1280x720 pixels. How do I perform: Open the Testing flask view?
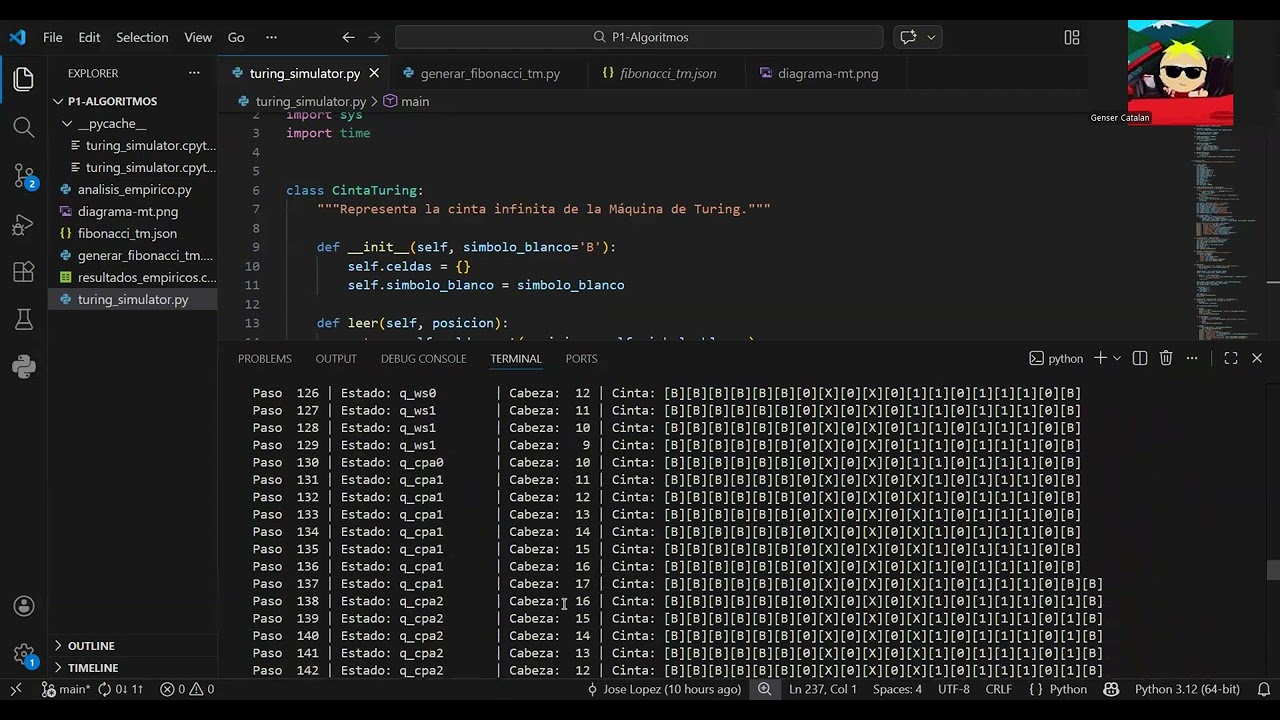tap(24, 319)
